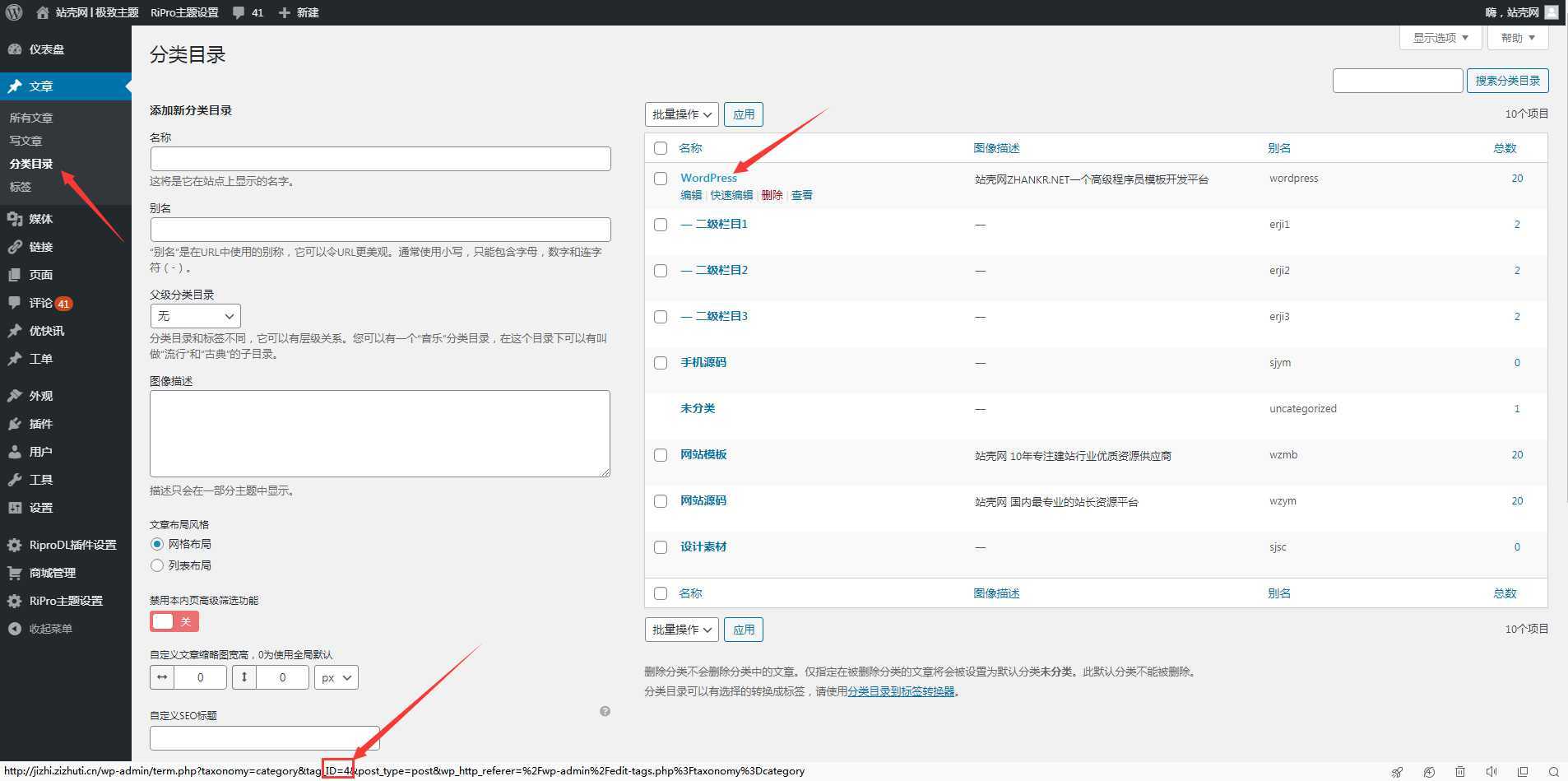Click the 工单 pin icon

[x=15, y=359]
